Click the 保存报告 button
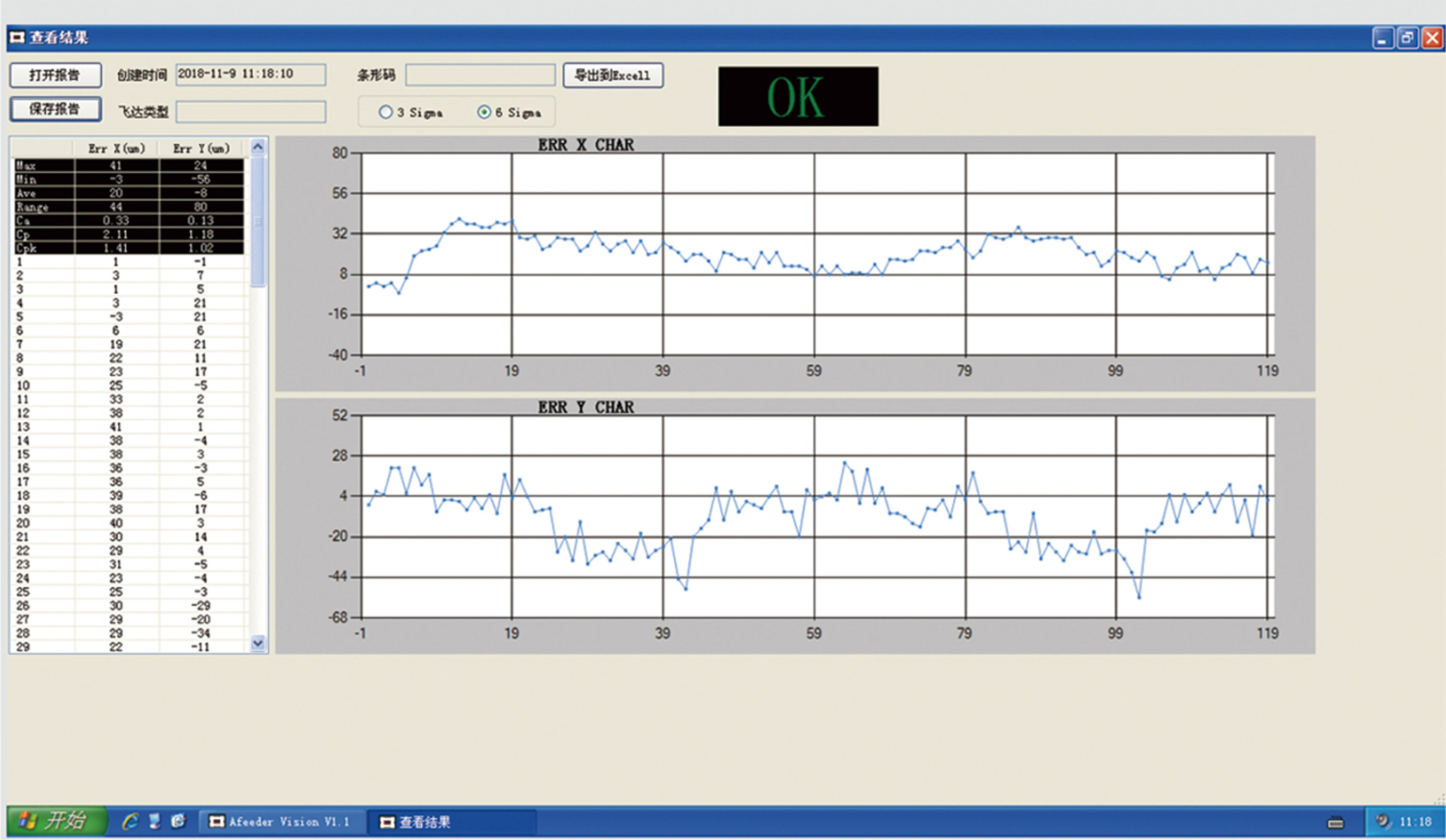Viewport: 1446px width, 840px height. (x=55, y=109)
